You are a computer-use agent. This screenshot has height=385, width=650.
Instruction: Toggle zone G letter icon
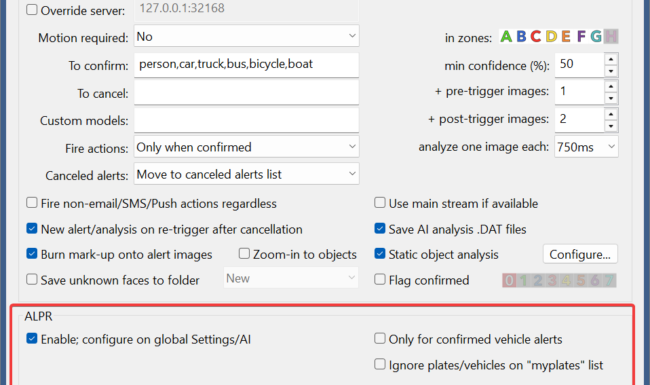[x=596, y=36]
